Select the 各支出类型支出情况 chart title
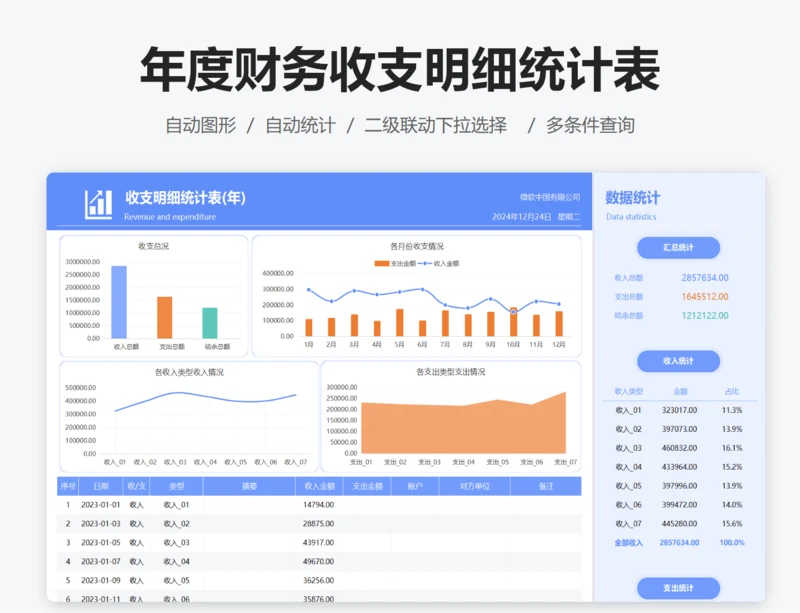Viewport: 800px width, 613px height. coord(451,372)
